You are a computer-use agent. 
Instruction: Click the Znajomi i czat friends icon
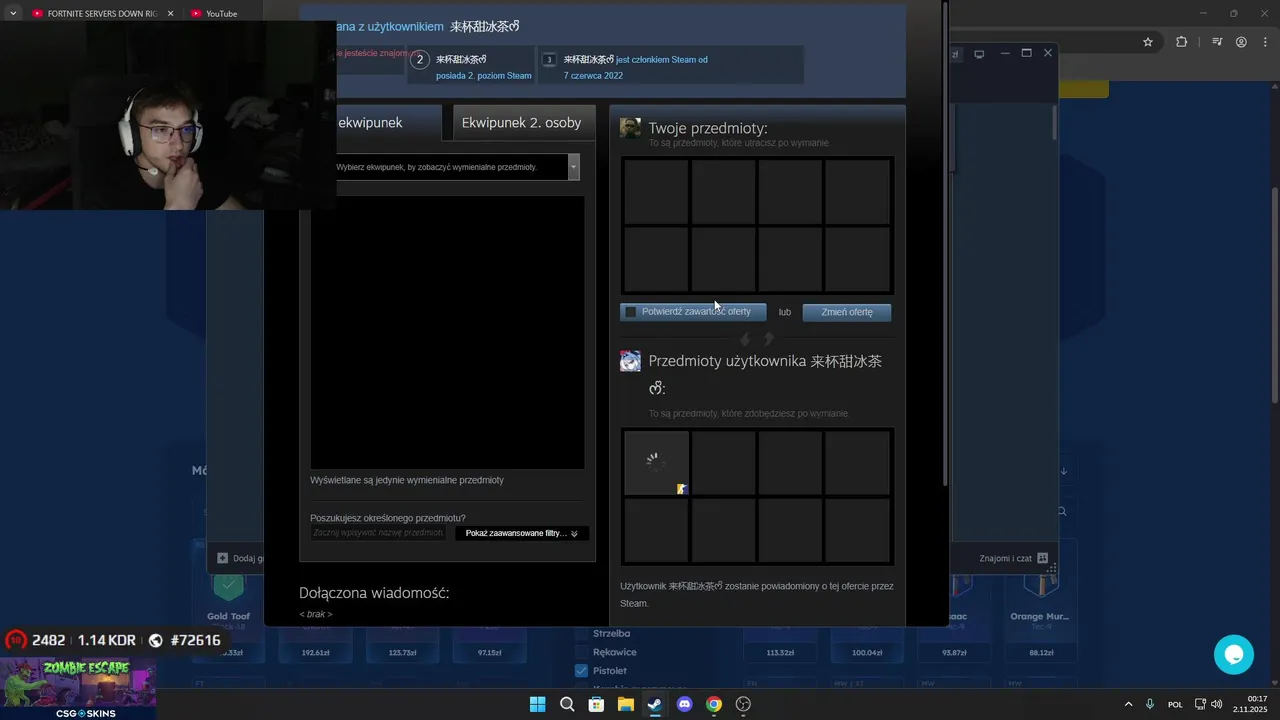coord(1042,558)
